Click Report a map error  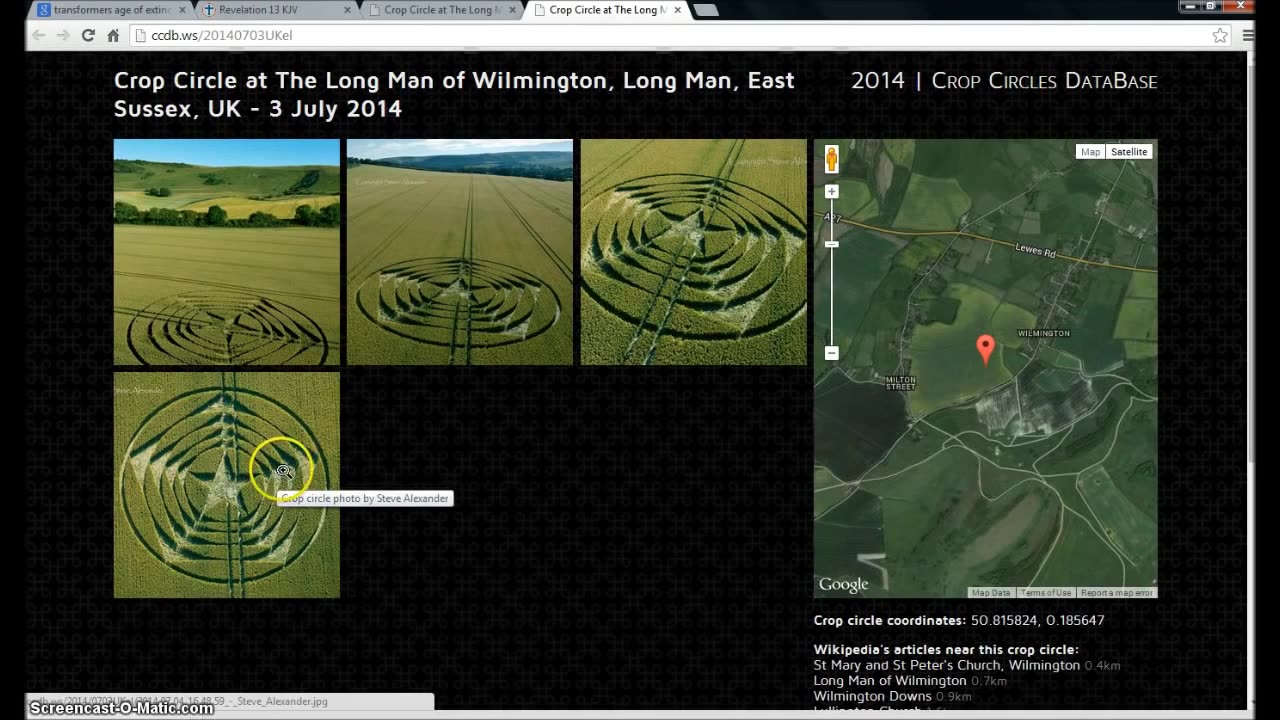(x=1117, y=593)
